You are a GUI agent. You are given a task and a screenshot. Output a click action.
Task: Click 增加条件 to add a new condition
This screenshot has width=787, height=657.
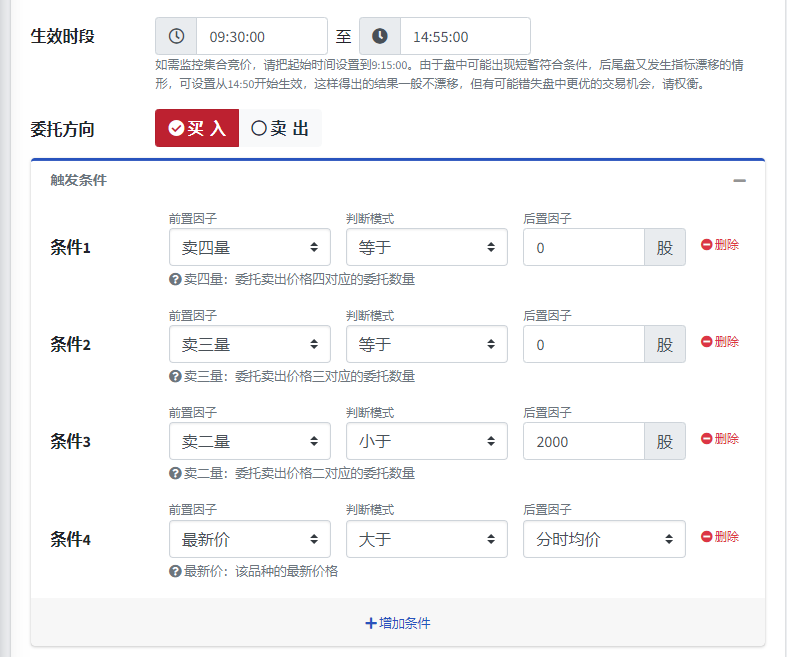[x=398, y=623]
